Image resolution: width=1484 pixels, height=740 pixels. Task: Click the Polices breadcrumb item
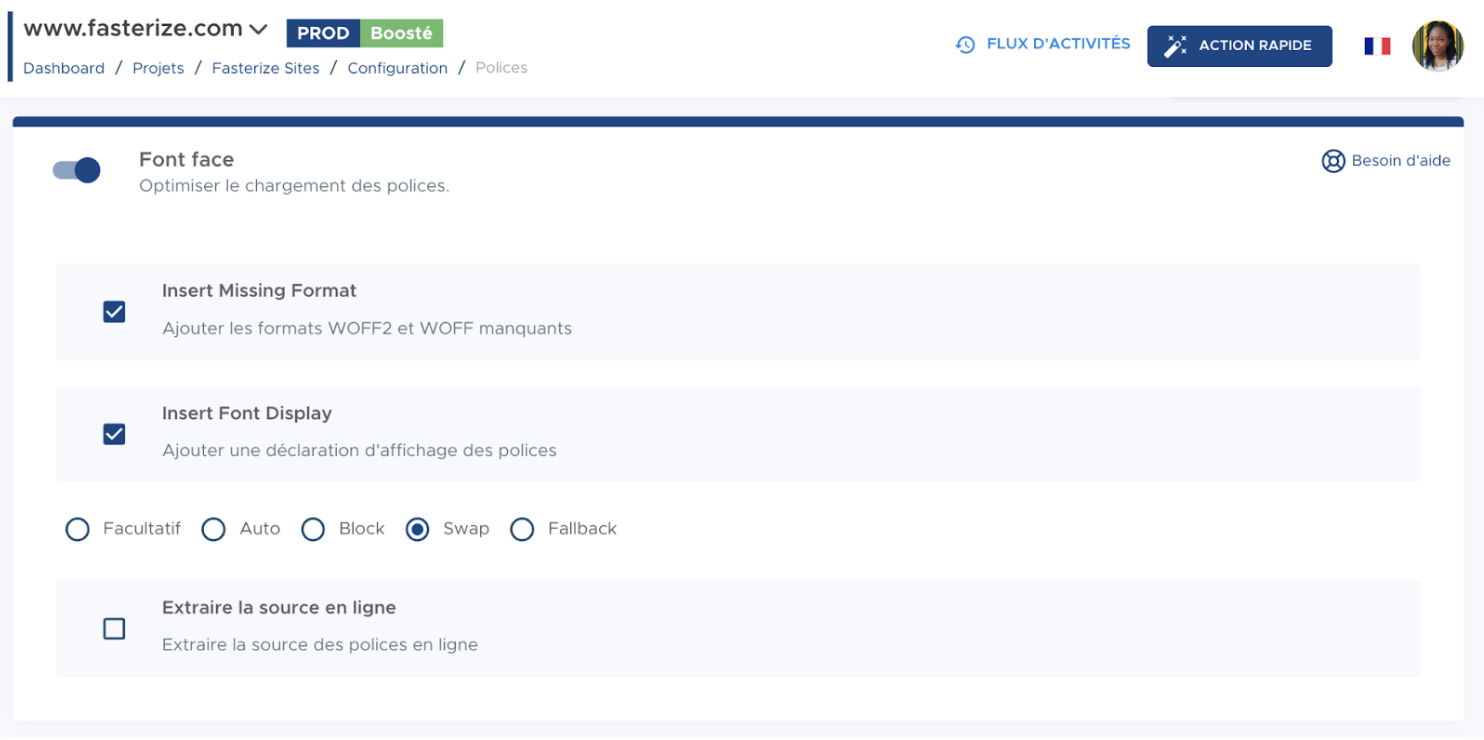[501, 68]
